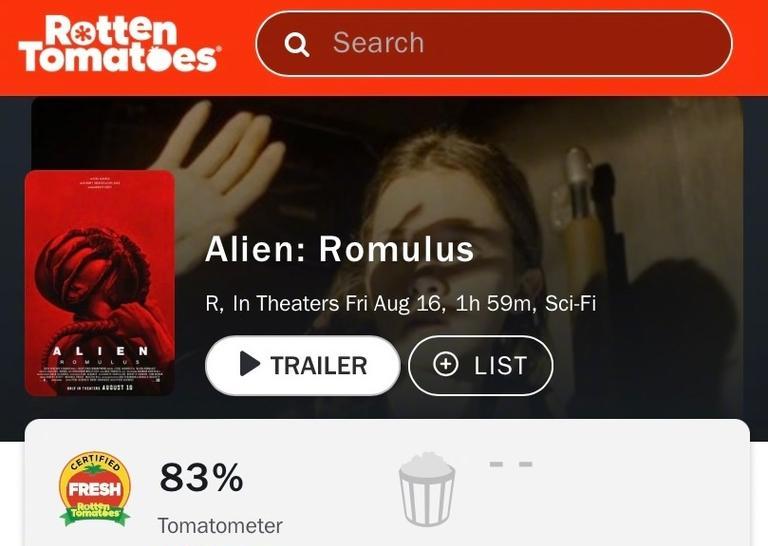
Task: Click the R rating label
Action: pyautogui.click(x=212, y=304)
